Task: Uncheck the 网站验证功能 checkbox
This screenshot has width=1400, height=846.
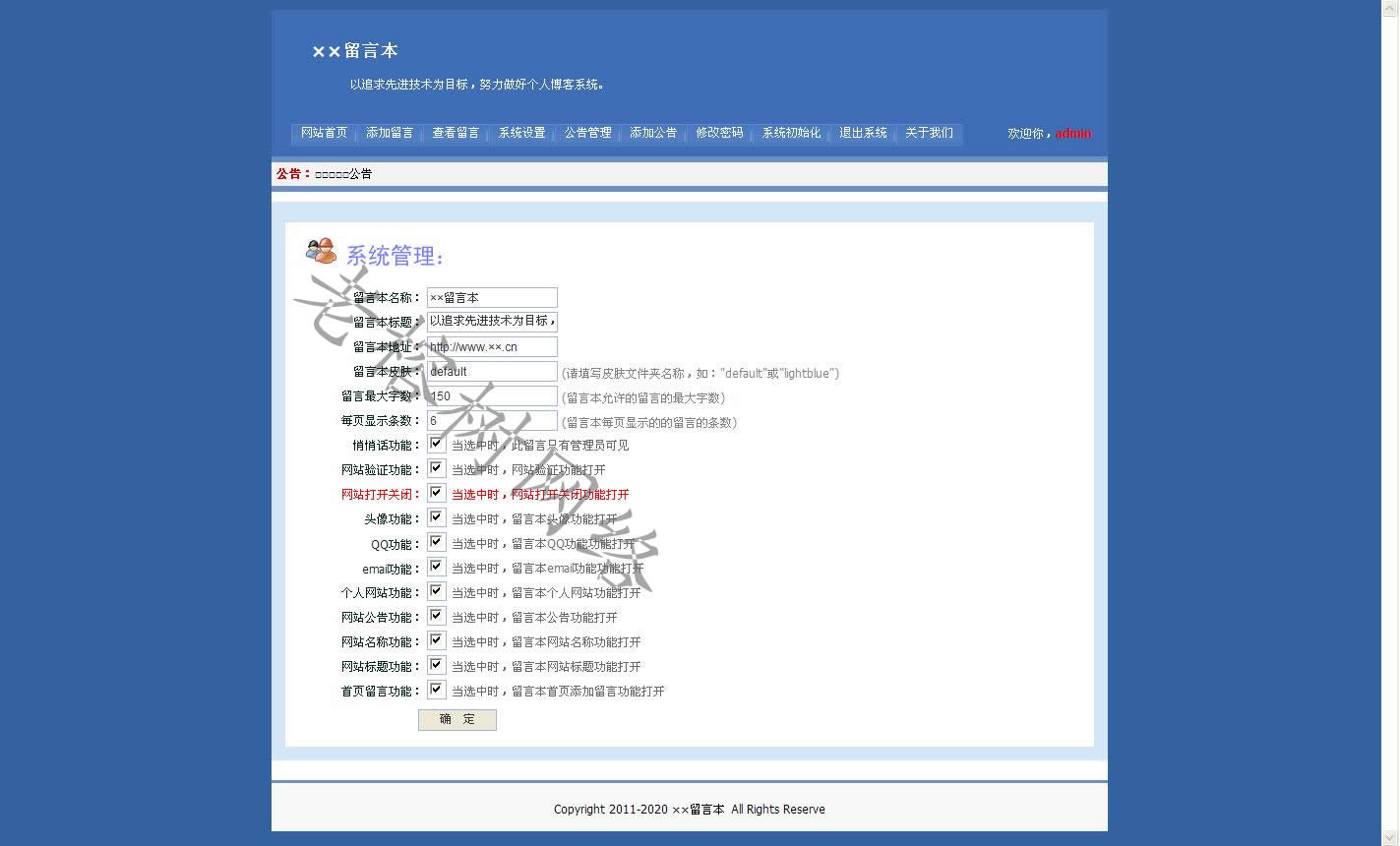Action: 437,469
